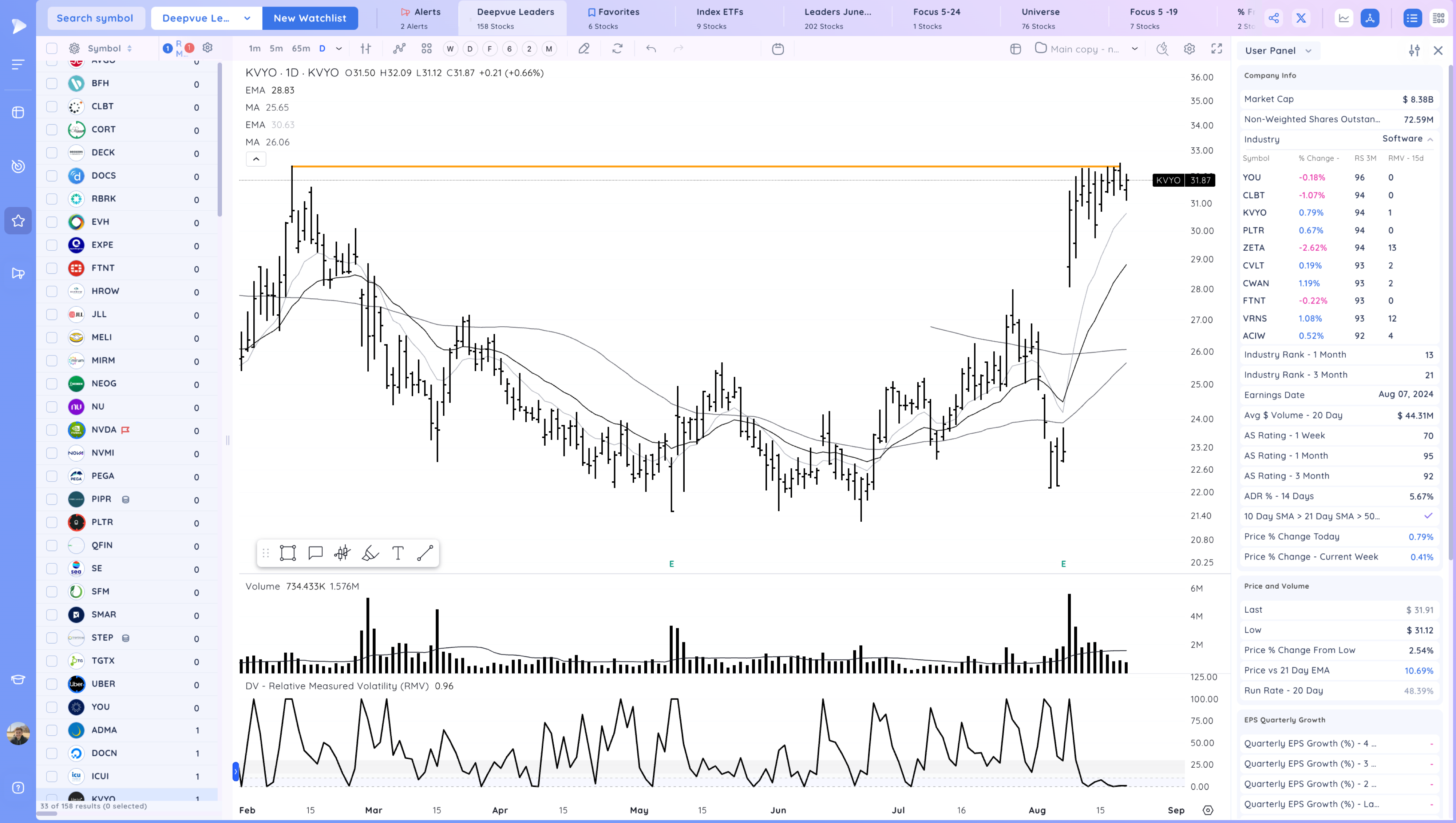This screenshot has width=1456, height=823.
Task: Select the trend line drawing tool
Action: [x=425, y=553]
